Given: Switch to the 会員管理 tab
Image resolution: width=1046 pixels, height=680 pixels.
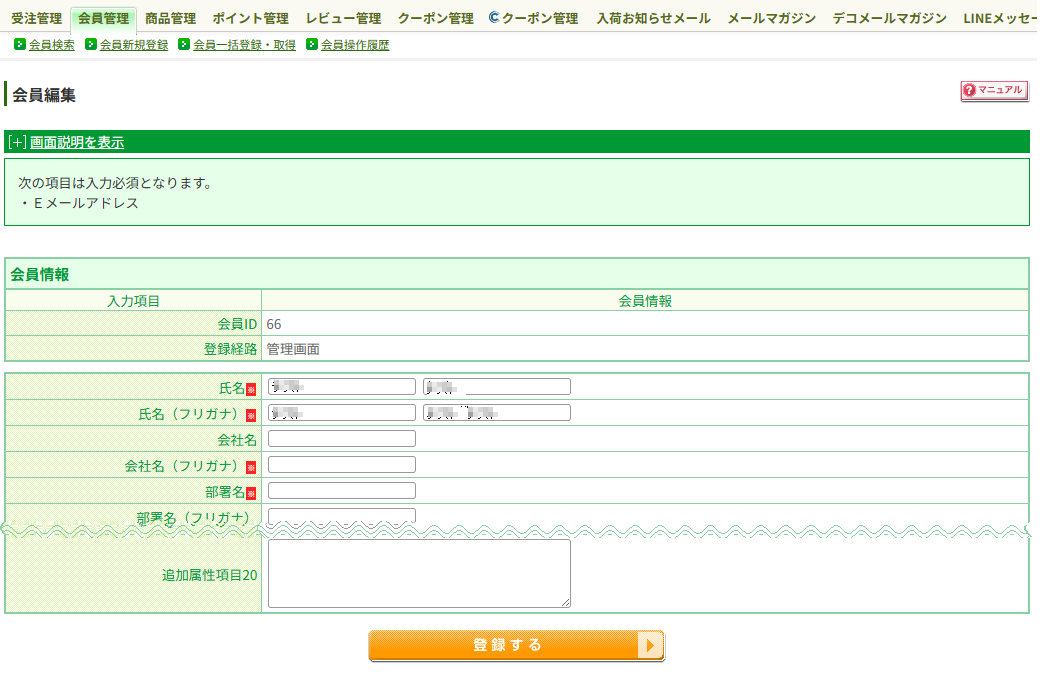Looking at the screenshot, I should pyautogui.click(x=104, y=17).
